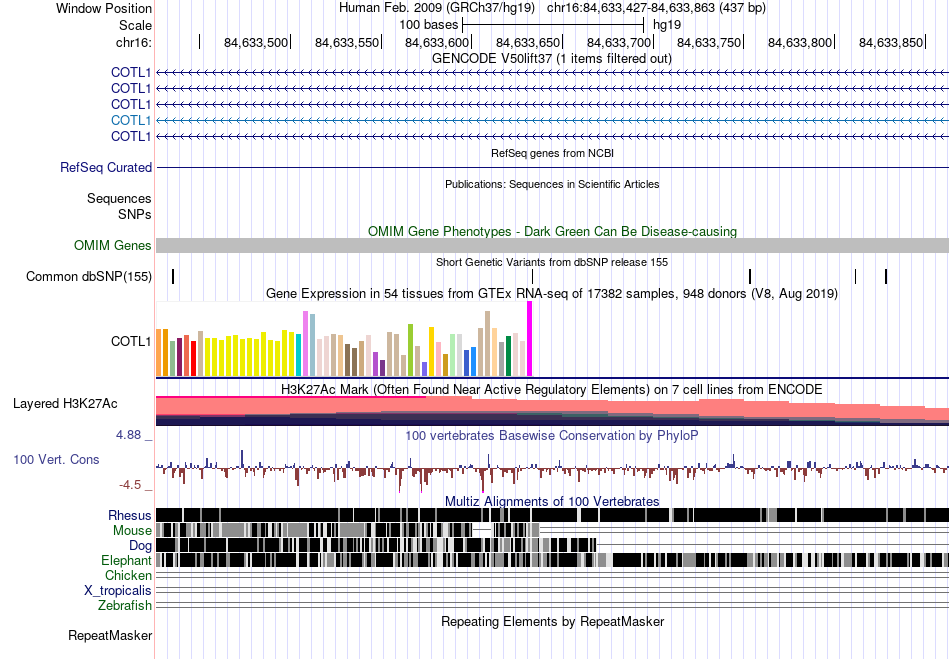Click the -4.5 phyloP lower value
The height and width of the screenshot is (659, 950).
point(130,485)
